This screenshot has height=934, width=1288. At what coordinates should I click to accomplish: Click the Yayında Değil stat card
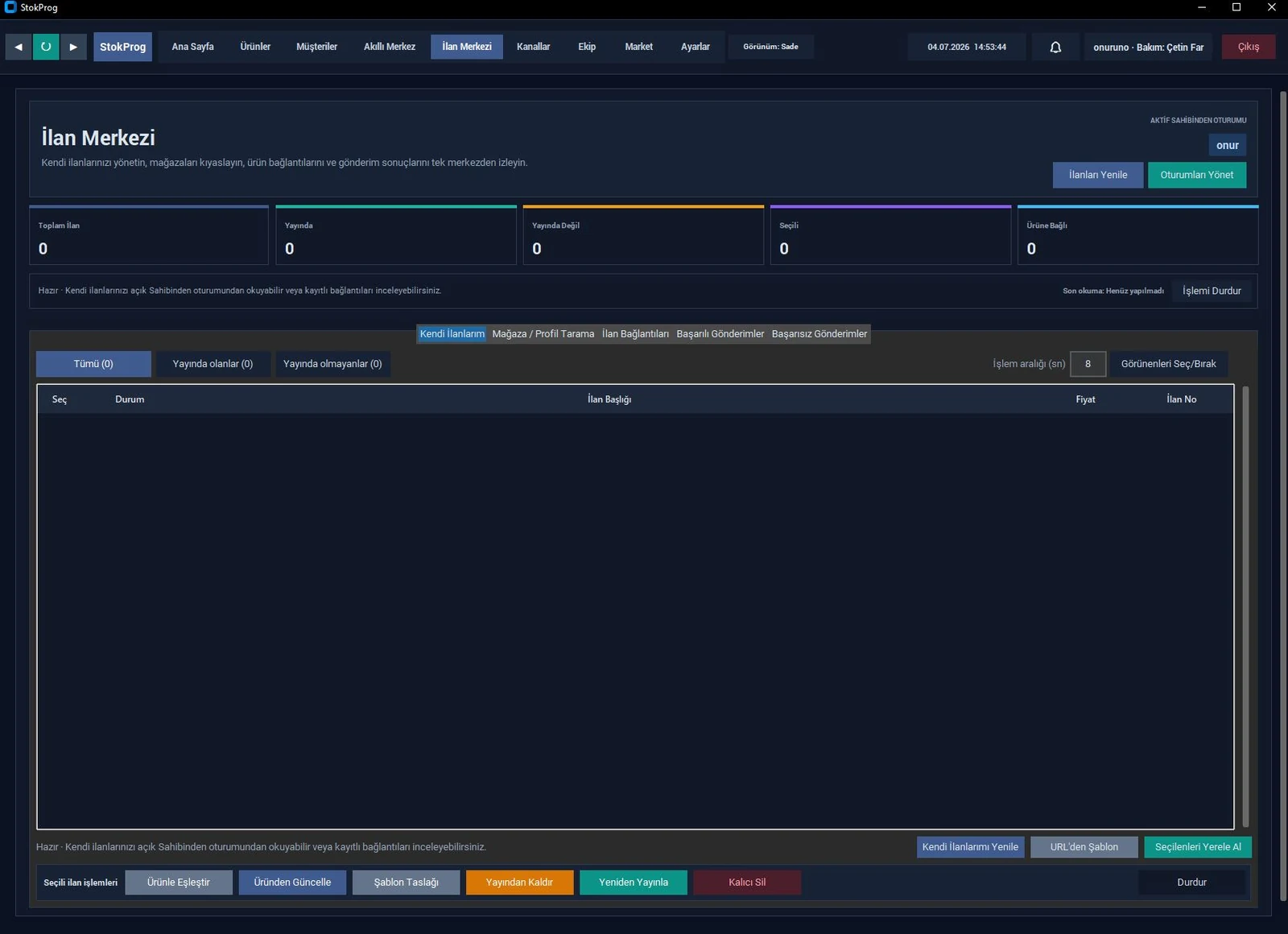tap(643, 235)
